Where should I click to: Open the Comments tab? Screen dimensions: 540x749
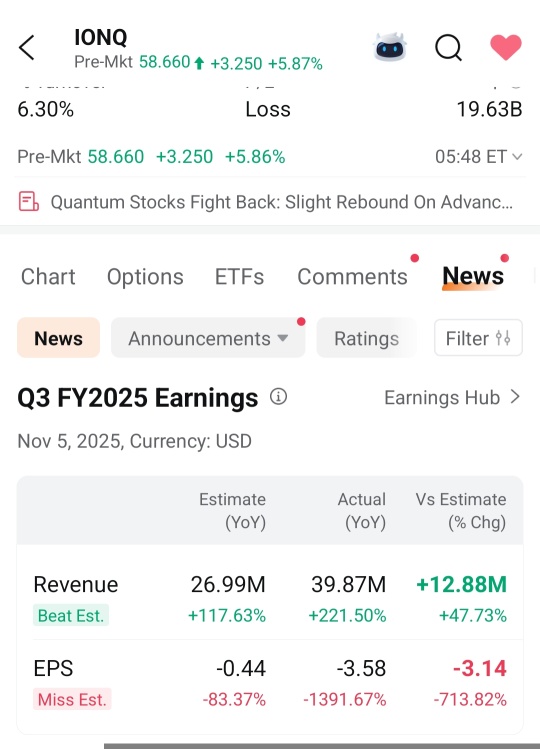(352, 277)
